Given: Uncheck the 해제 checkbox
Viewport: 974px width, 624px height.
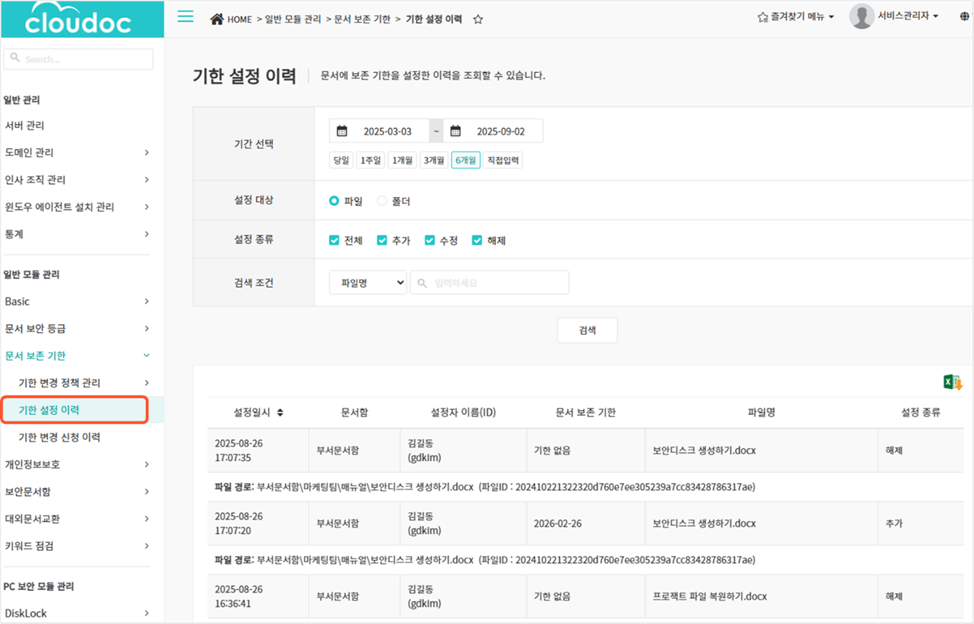Looking at the screenshot, I should tap(477, 240).
